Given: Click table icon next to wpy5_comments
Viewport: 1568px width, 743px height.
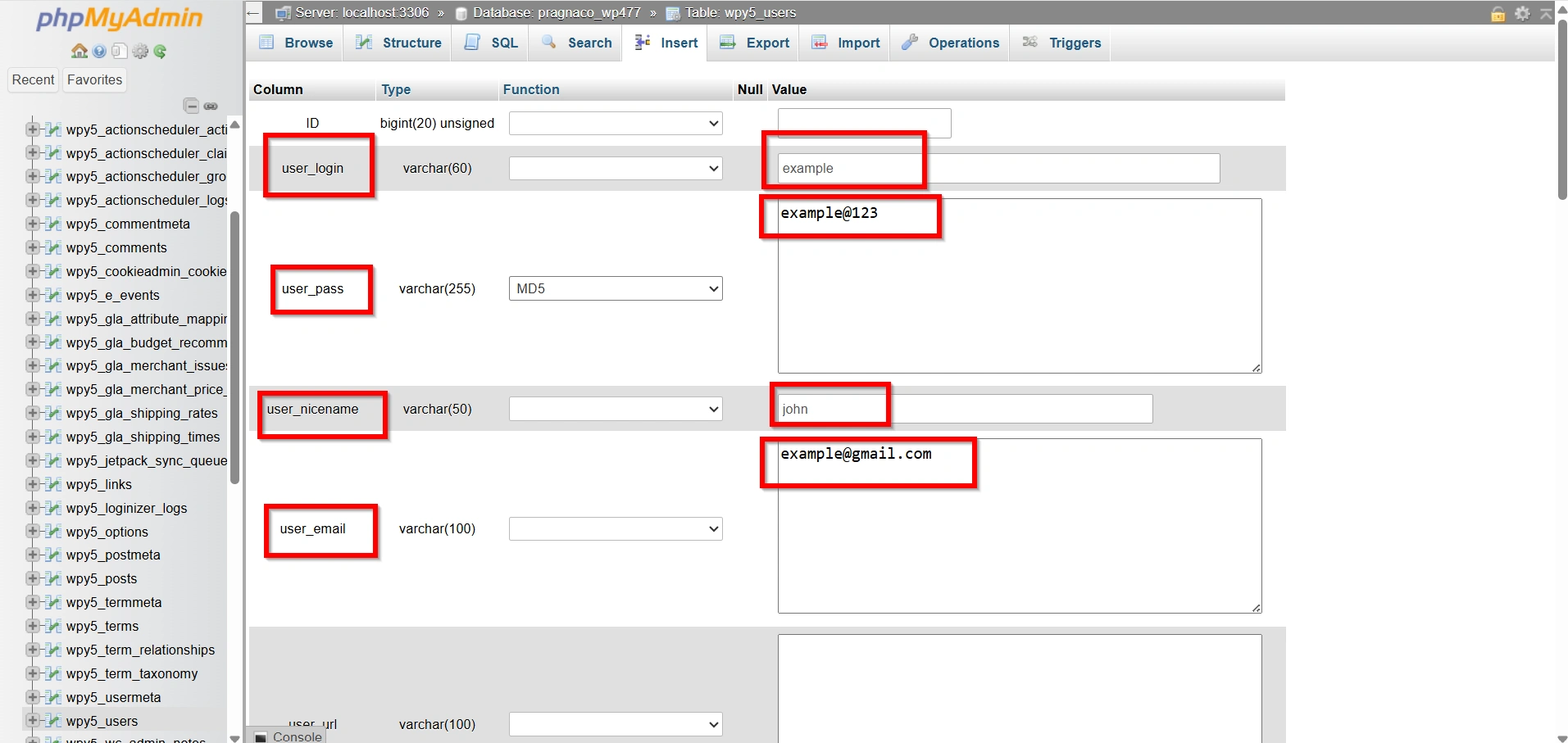Looking at the screenshot, I should (53, 247).
